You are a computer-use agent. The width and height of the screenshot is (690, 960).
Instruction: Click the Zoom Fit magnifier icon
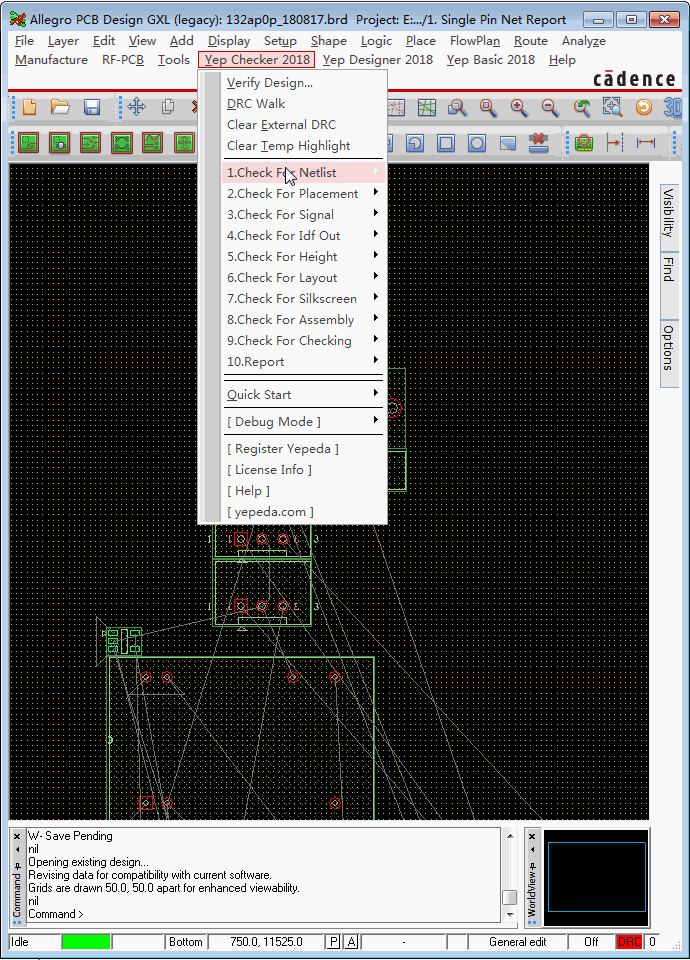[x=489, y=108]
